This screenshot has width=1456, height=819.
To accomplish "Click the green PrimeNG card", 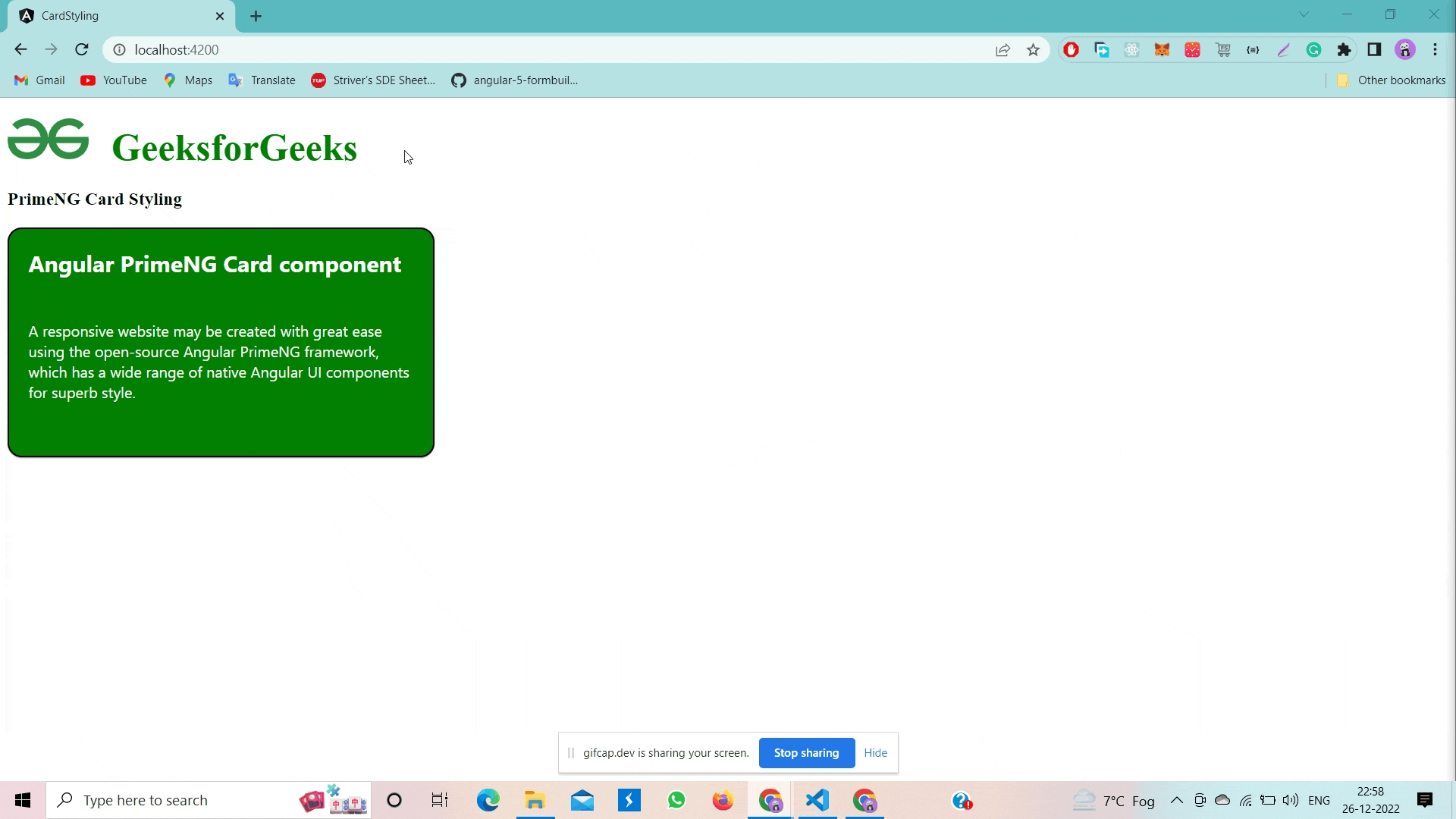I will 221,342.
